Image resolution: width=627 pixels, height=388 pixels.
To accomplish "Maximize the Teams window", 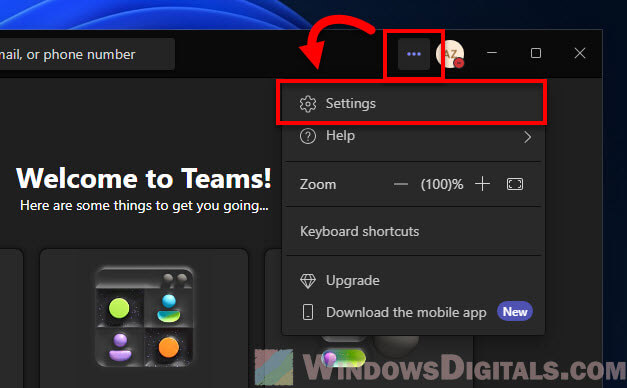I will tap(536, 53).
